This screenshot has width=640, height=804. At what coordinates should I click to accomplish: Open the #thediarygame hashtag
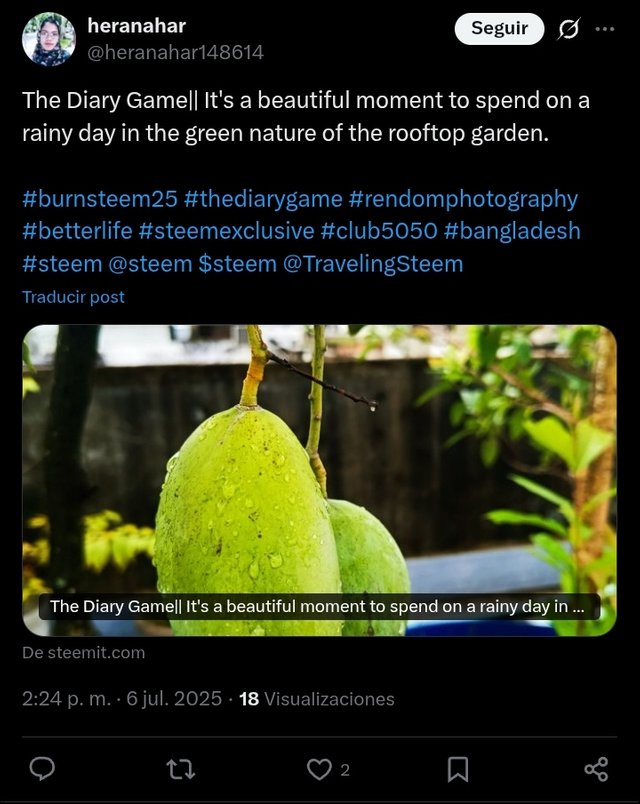click(263, 199)
